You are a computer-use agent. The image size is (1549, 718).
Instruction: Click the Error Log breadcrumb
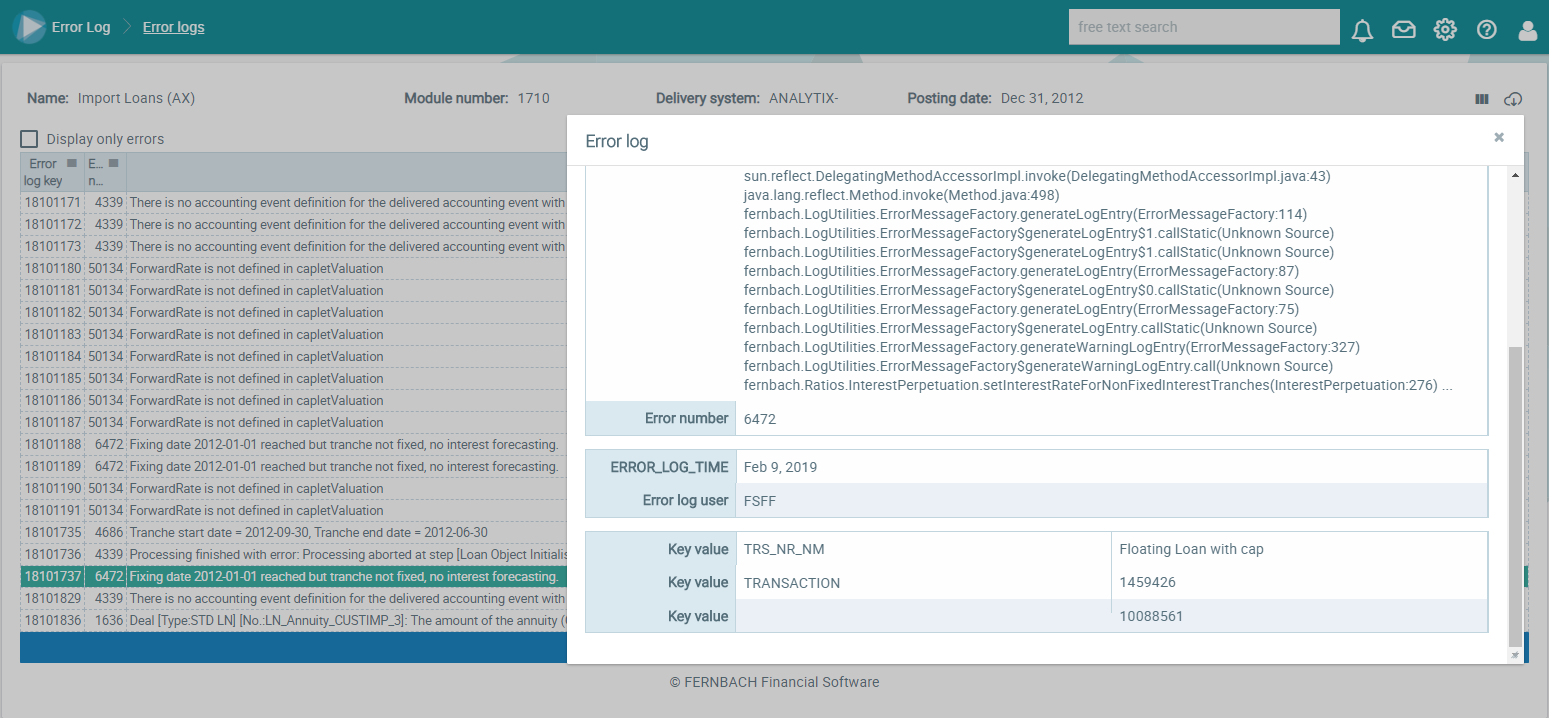pos(81,27)
